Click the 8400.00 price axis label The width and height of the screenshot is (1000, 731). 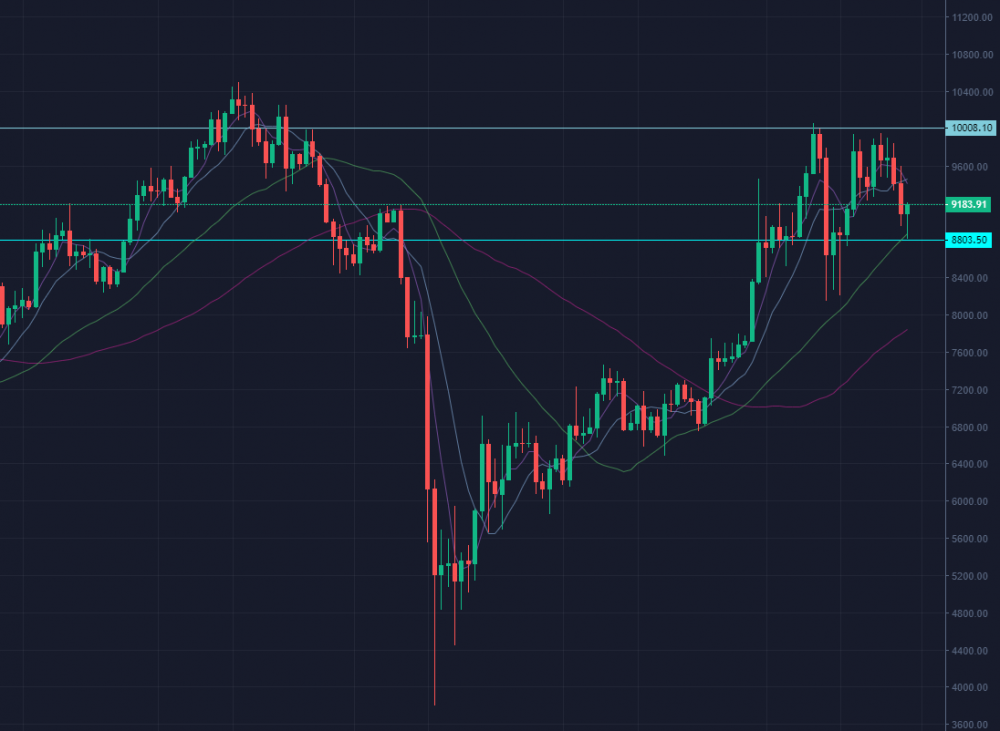point(971,278)
